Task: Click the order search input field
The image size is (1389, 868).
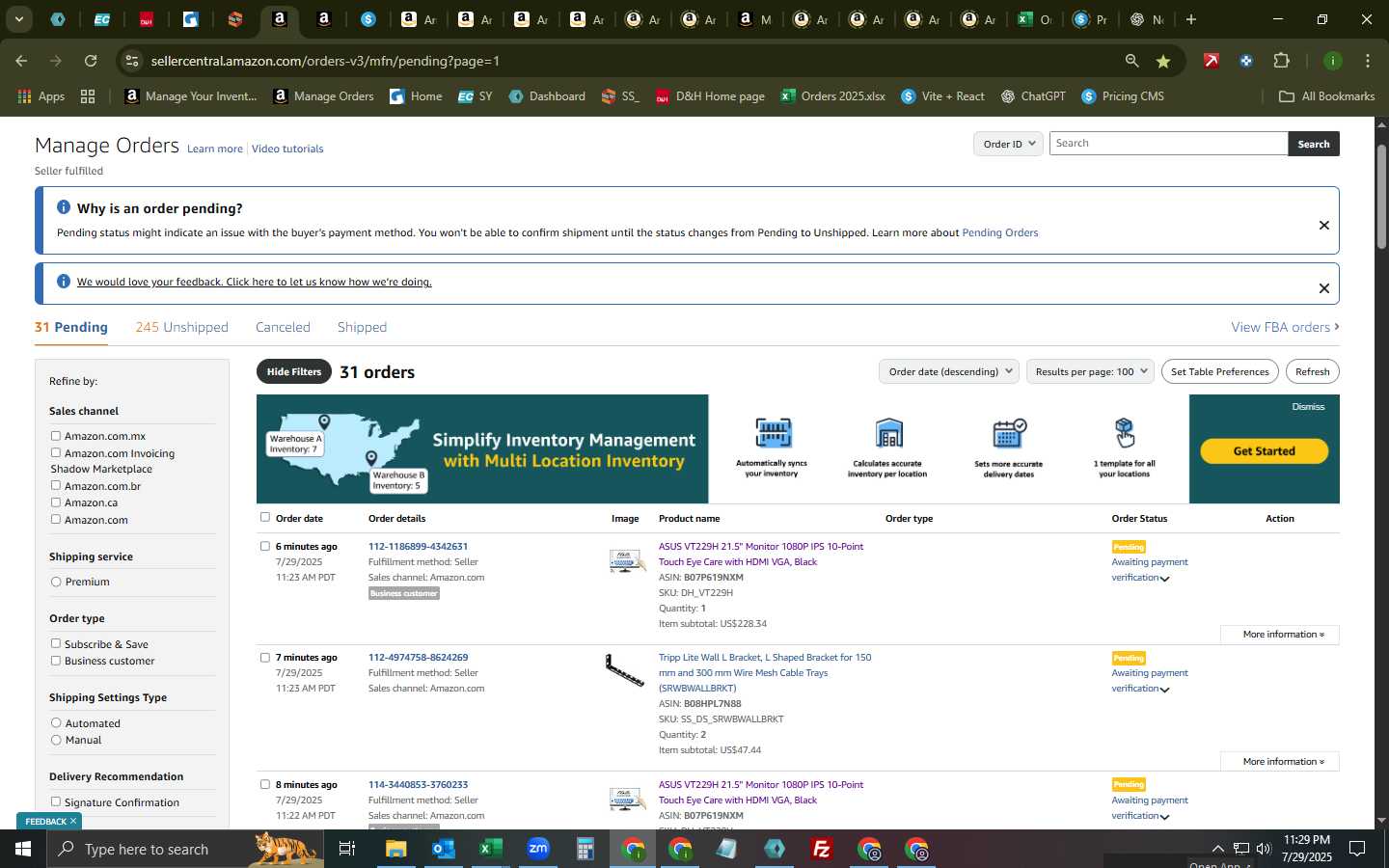Action: 1168,144
